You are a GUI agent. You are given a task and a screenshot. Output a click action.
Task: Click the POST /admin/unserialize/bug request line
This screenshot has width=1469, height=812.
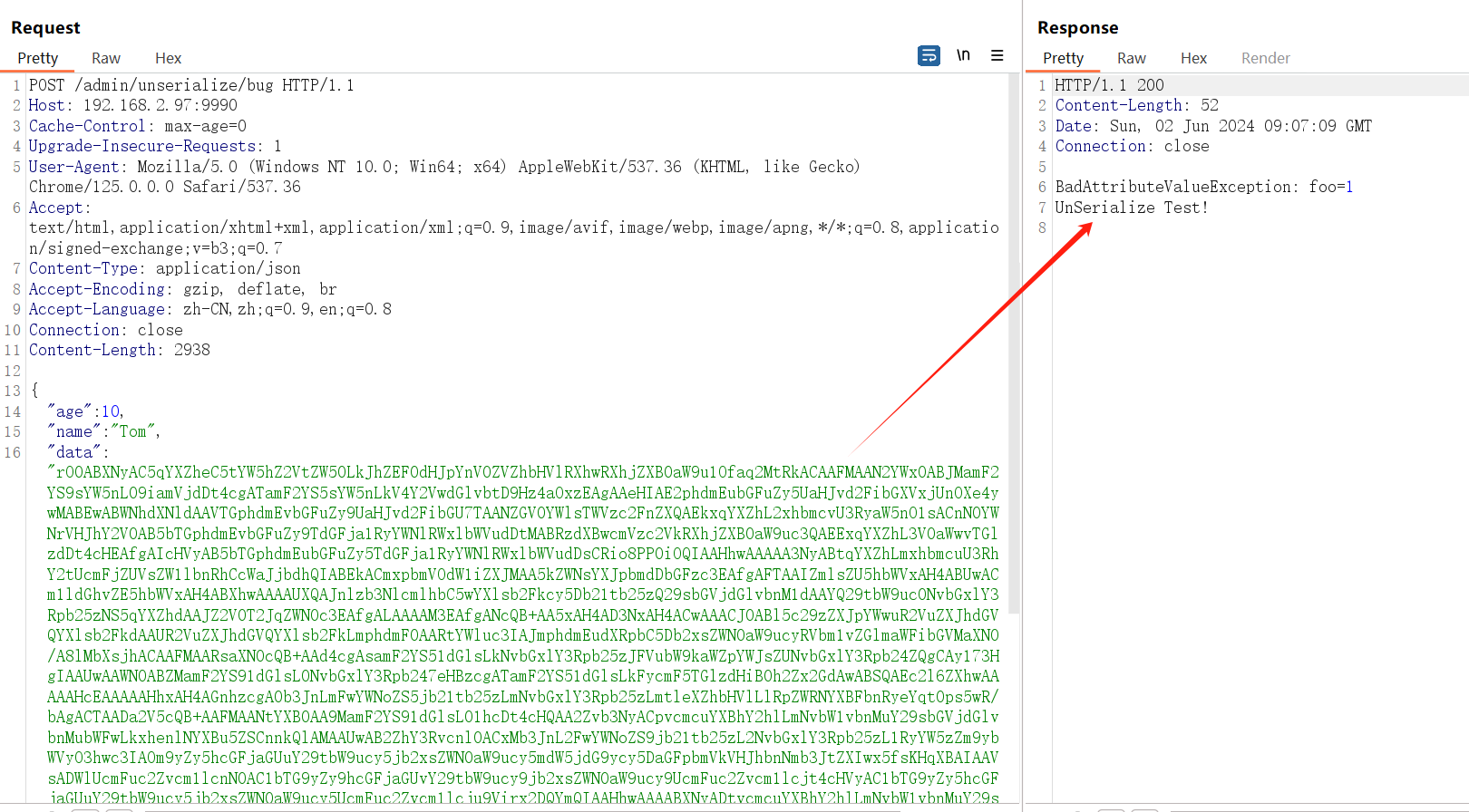click(191, 85)
